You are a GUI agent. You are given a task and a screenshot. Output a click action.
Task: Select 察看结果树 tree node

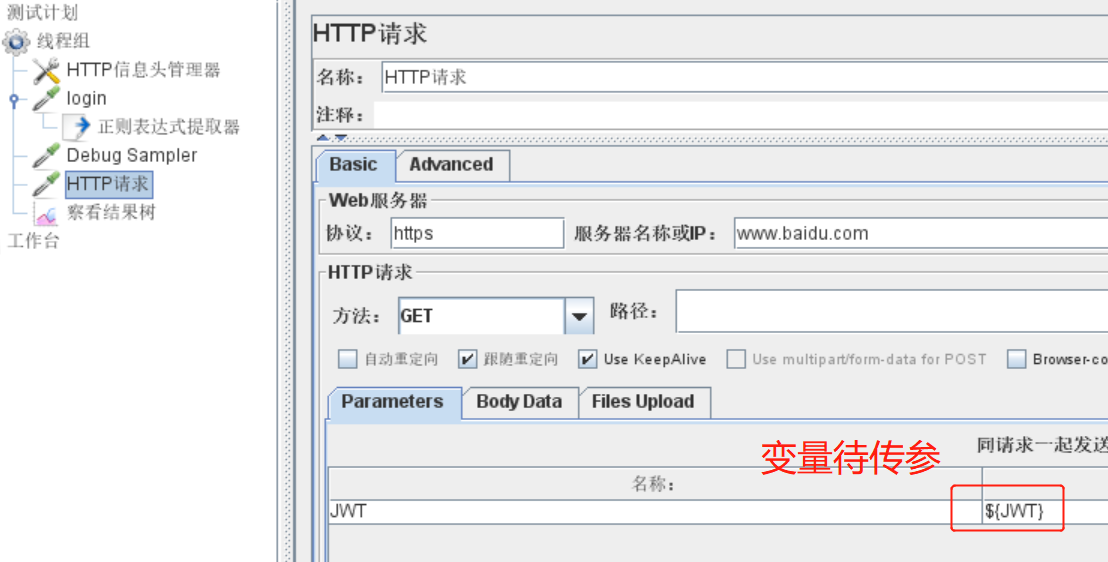tap(111, 212)
